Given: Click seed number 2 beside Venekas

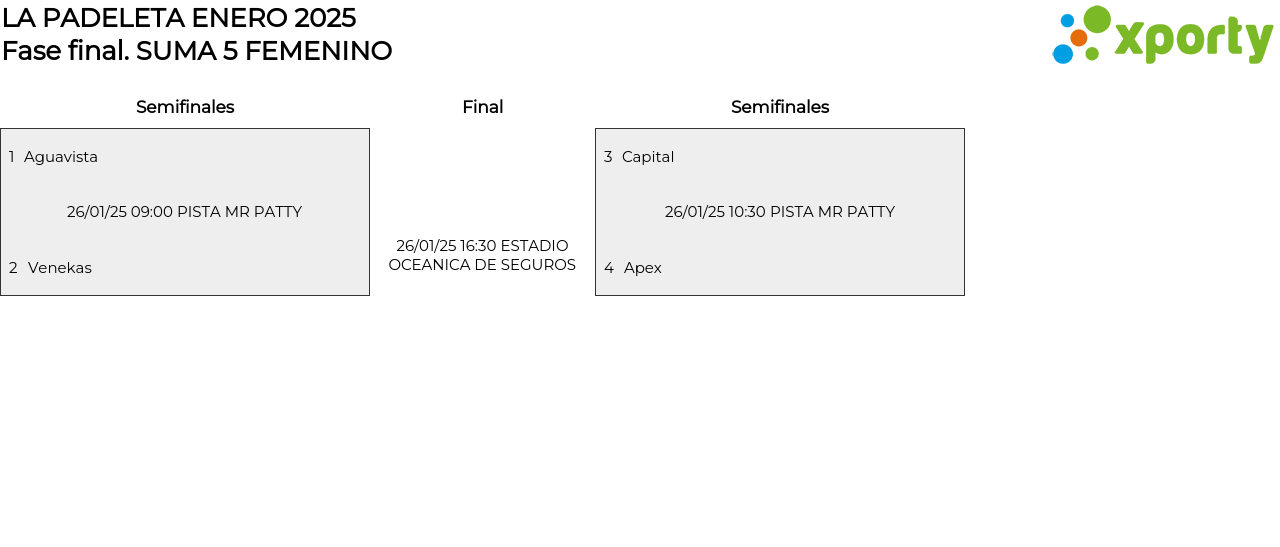Looking at the screenshot, I should pyautogui.click(x=13, y=268).
